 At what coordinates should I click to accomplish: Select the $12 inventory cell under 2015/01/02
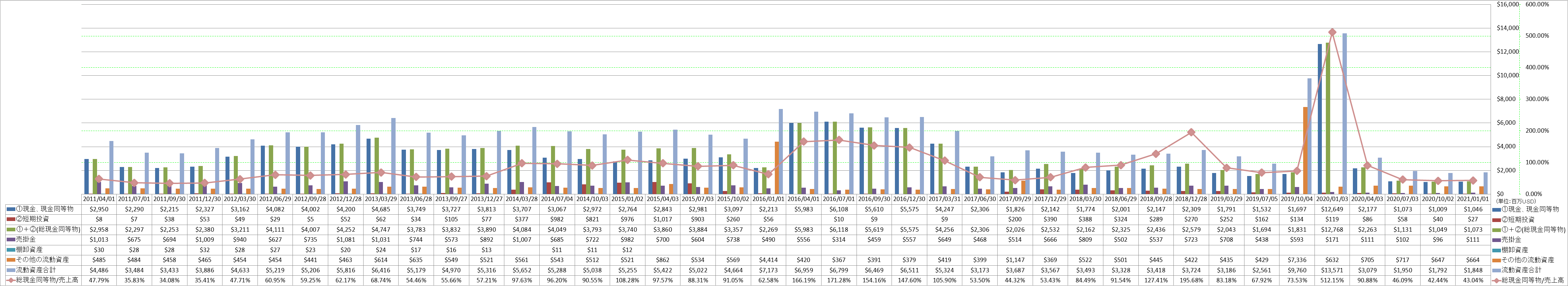[x=627, y=249]
